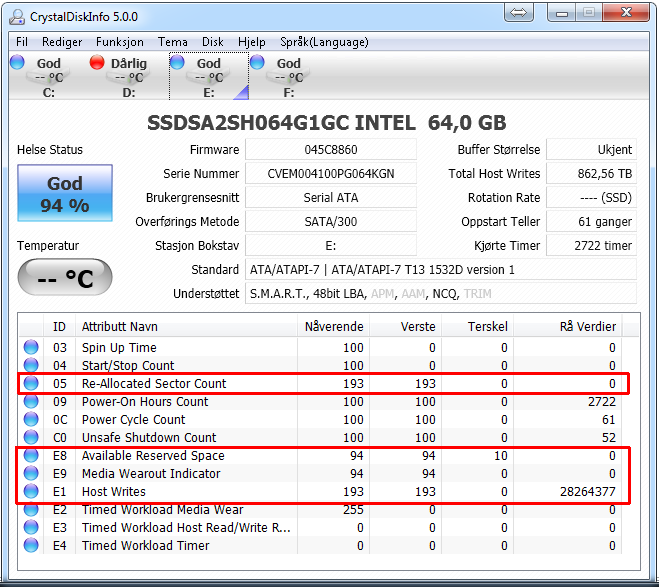Click the Rå Verdier column header
The height and width of the screenshot is (587, 659).
pyautogui.click(x=568, y=326)
